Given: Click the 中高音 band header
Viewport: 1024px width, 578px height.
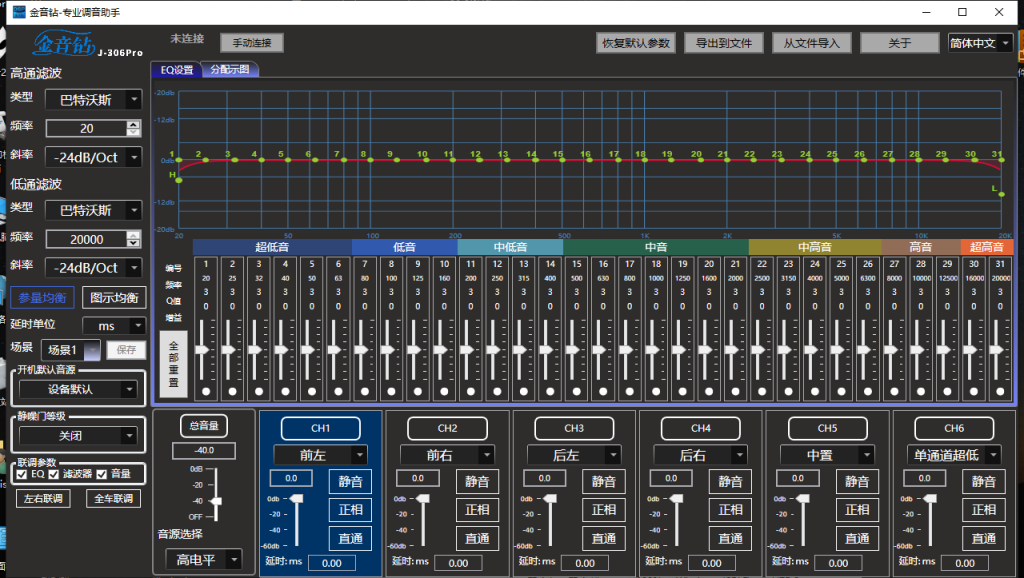Looking at the screenshot, I should tap(815, 247).
